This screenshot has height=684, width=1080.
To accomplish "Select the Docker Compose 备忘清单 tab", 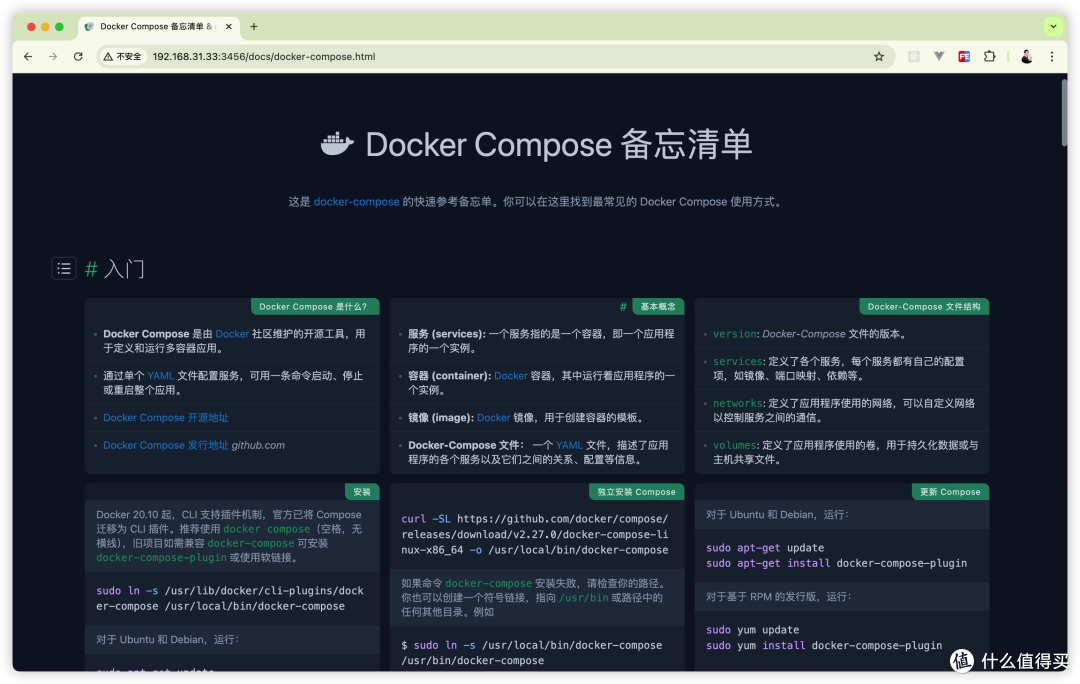I will [158, 26].
